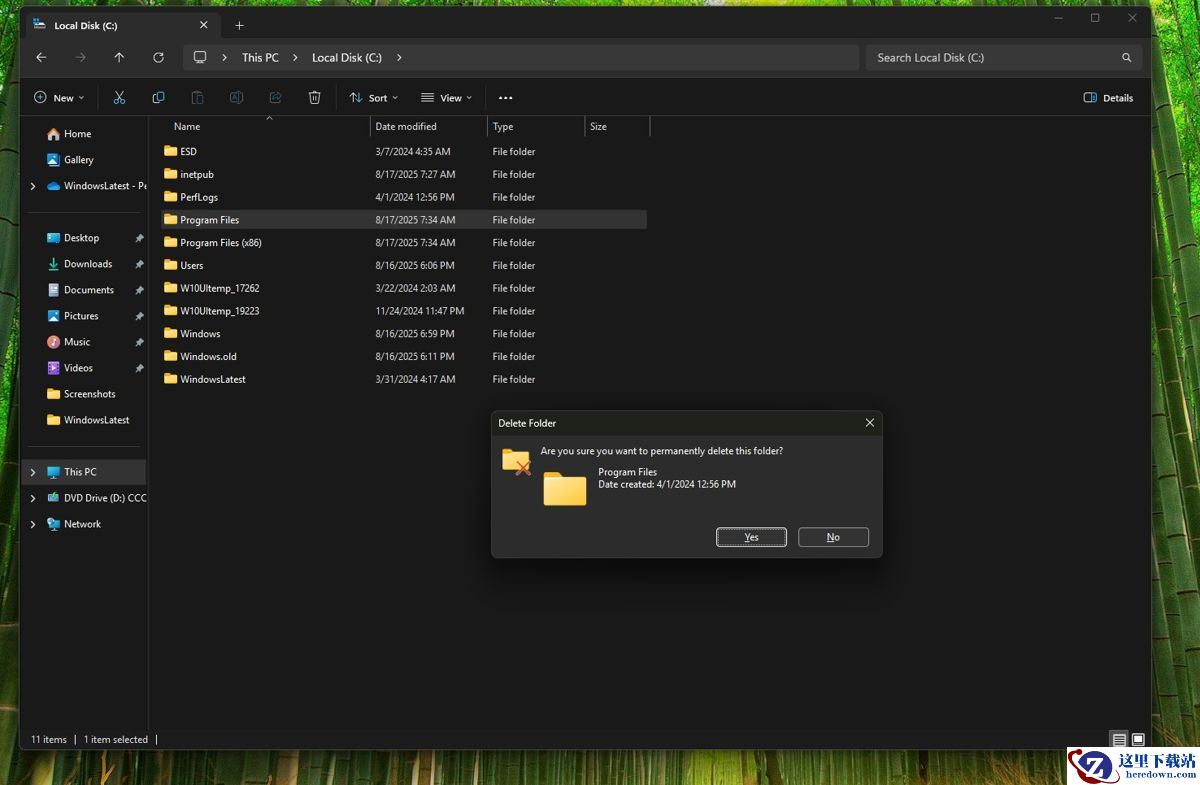The width and height of the screenshot is (1200, 785).
Task: Confirm deletion by clicking Yes
Action: 751,537
